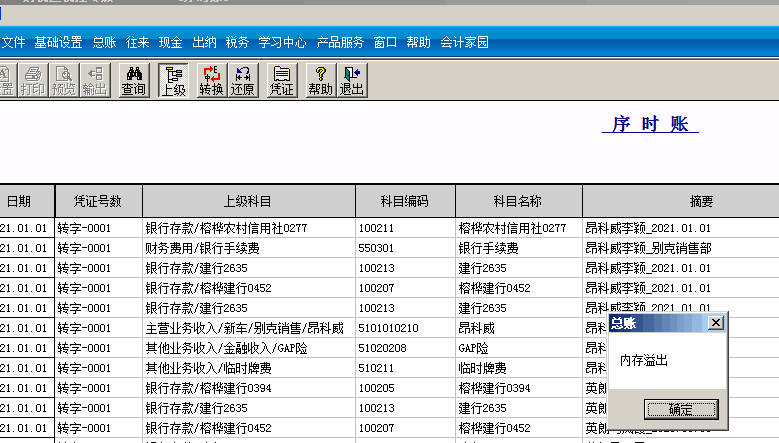This screenshot has height=443, width=779.
Task: Click the 输出 export toolbar icon
Action: 94,80
